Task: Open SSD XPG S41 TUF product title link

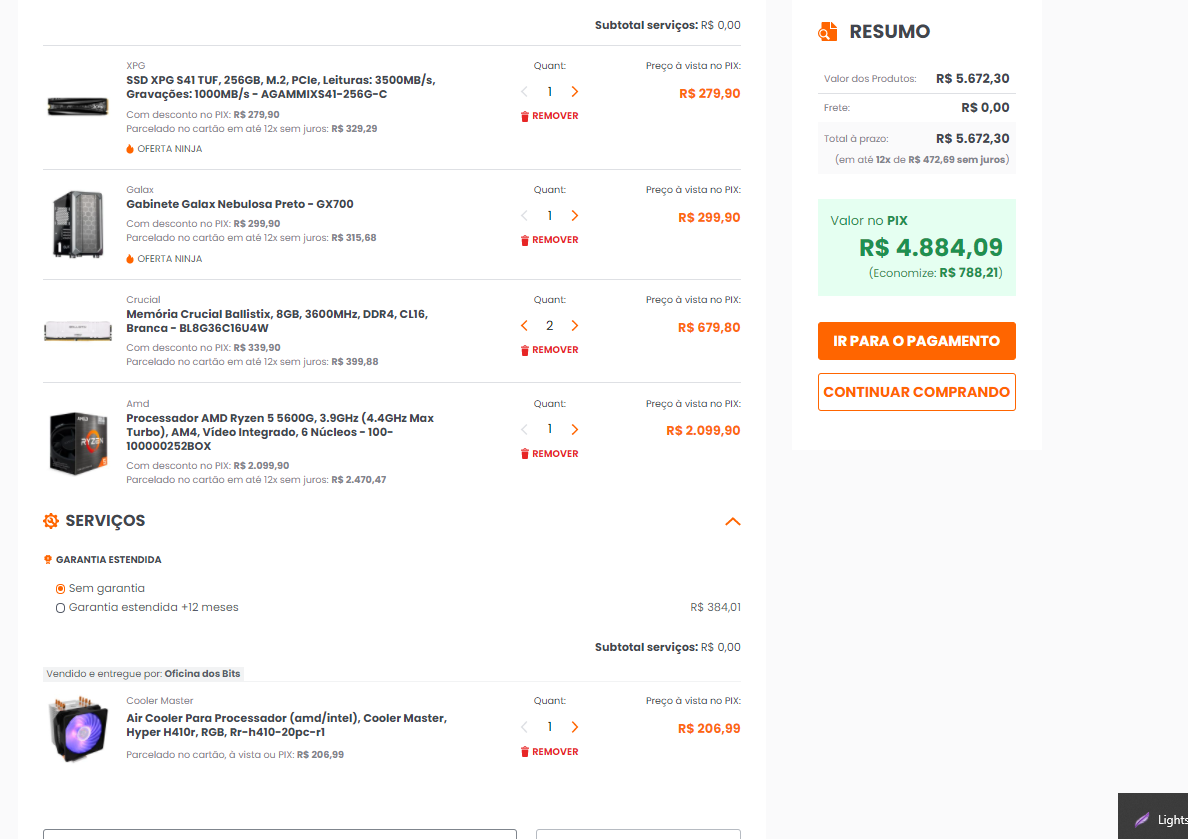Action: 280,87
